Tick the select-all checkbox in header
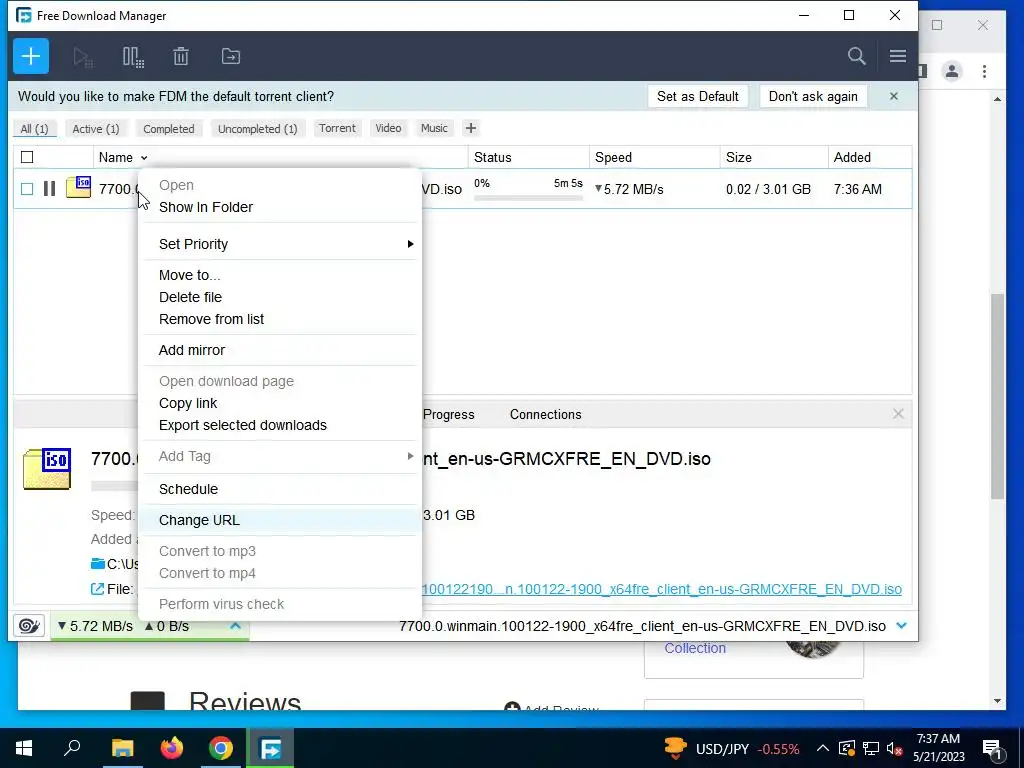1024x768 pixels. [x=27, y=157]
